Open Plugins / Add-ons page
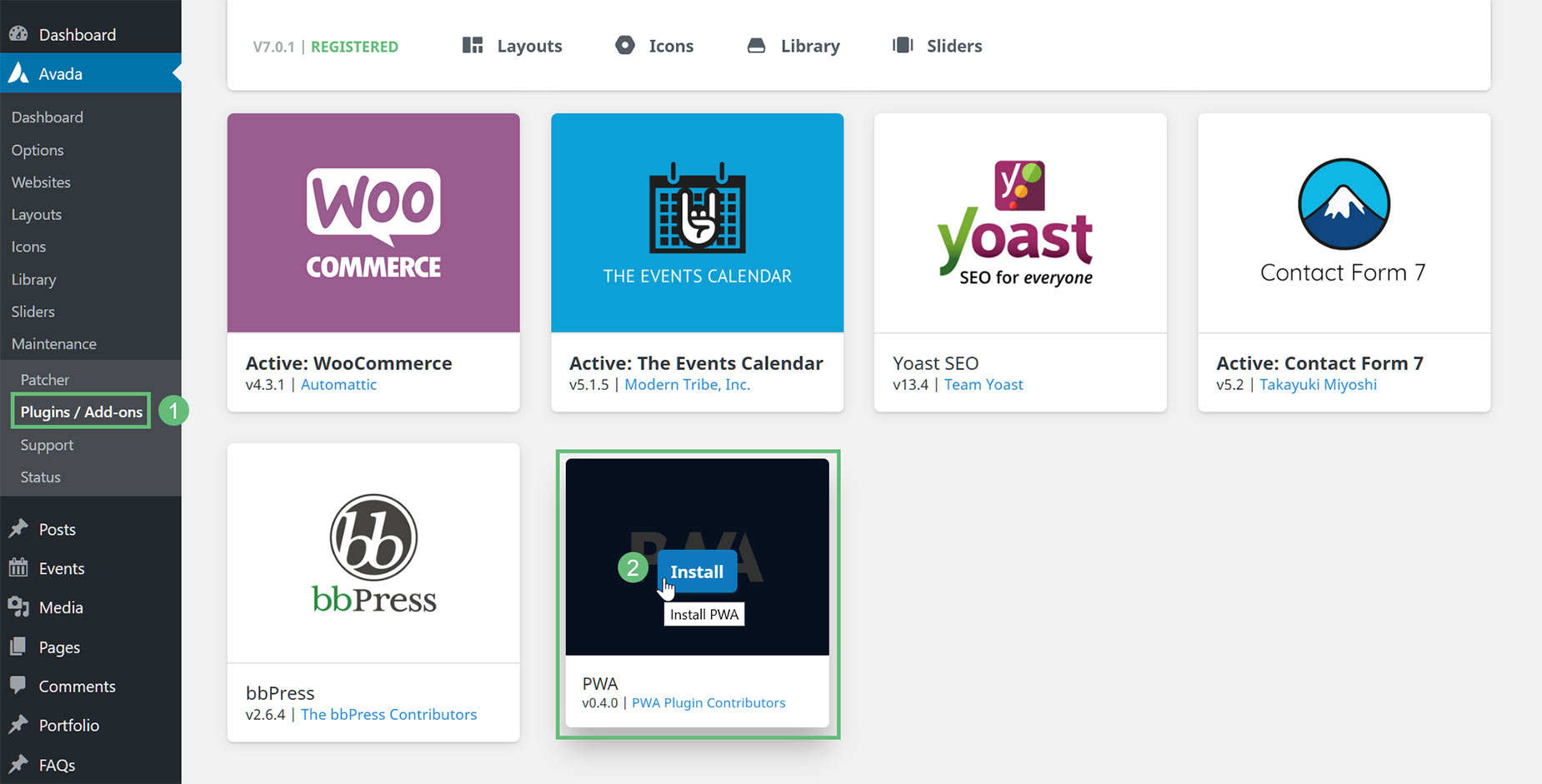Screen dimensions: 1542x784 pyautogui.click(x=82, y=412)
